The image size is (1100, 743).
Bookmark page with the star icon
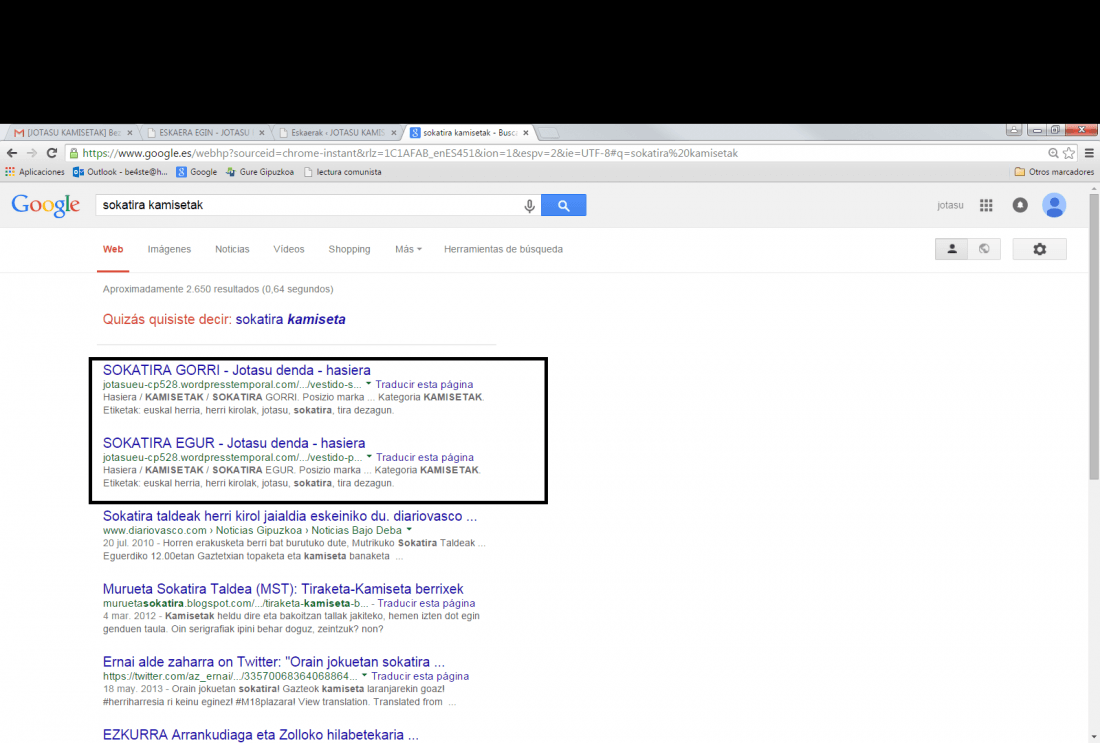[x=1068, y=153]
